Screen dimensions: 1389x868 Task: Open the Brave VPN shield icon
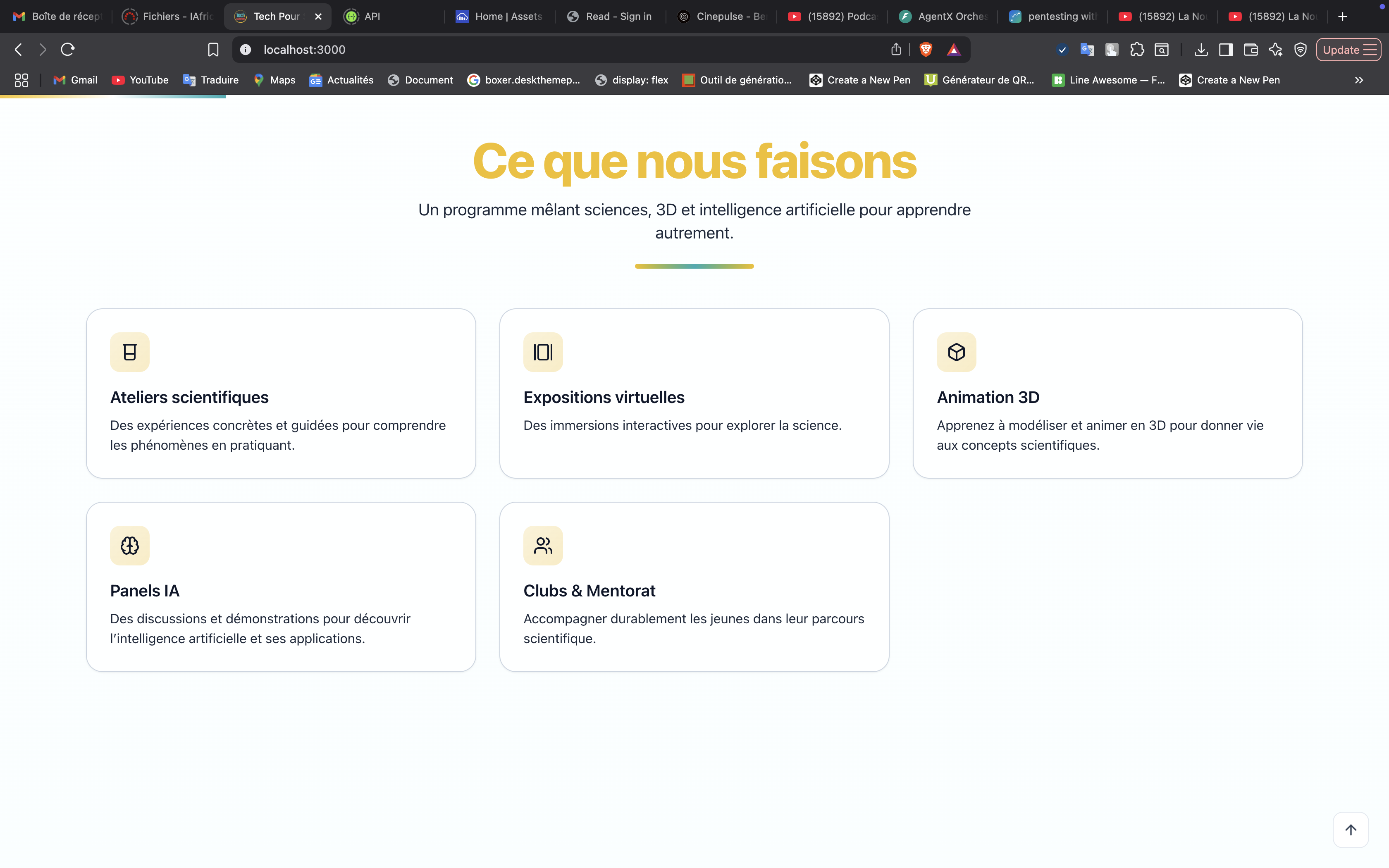click(x=1300, y=49)
